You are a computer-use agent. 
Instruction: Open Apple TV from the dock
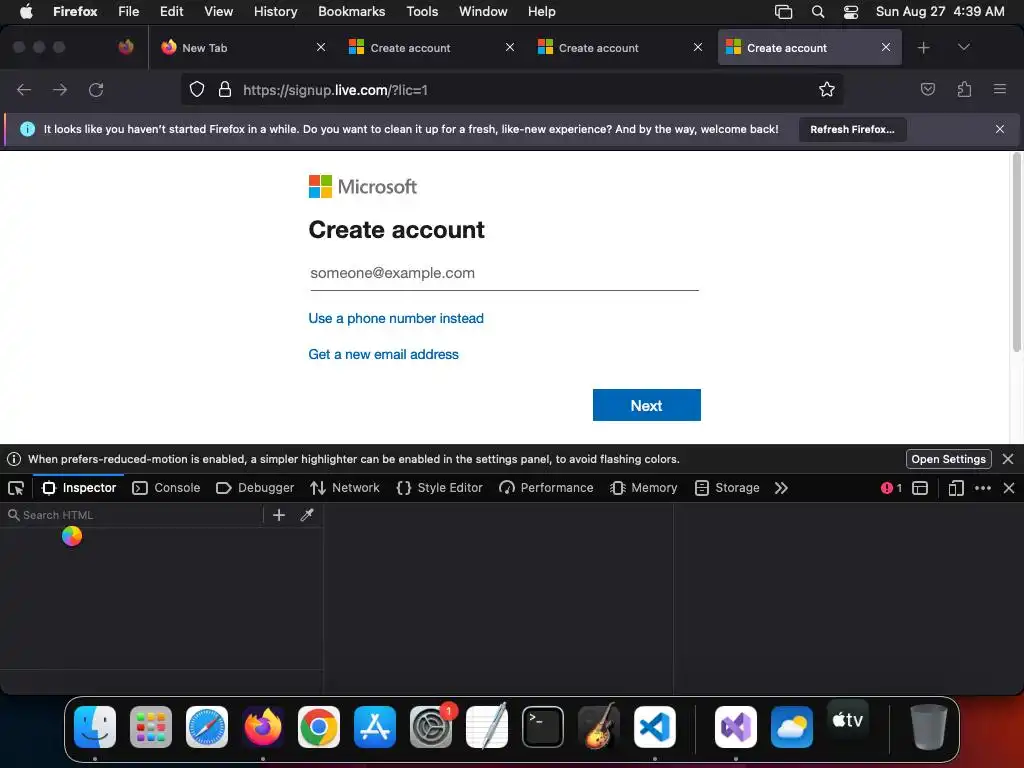point(847,721)
